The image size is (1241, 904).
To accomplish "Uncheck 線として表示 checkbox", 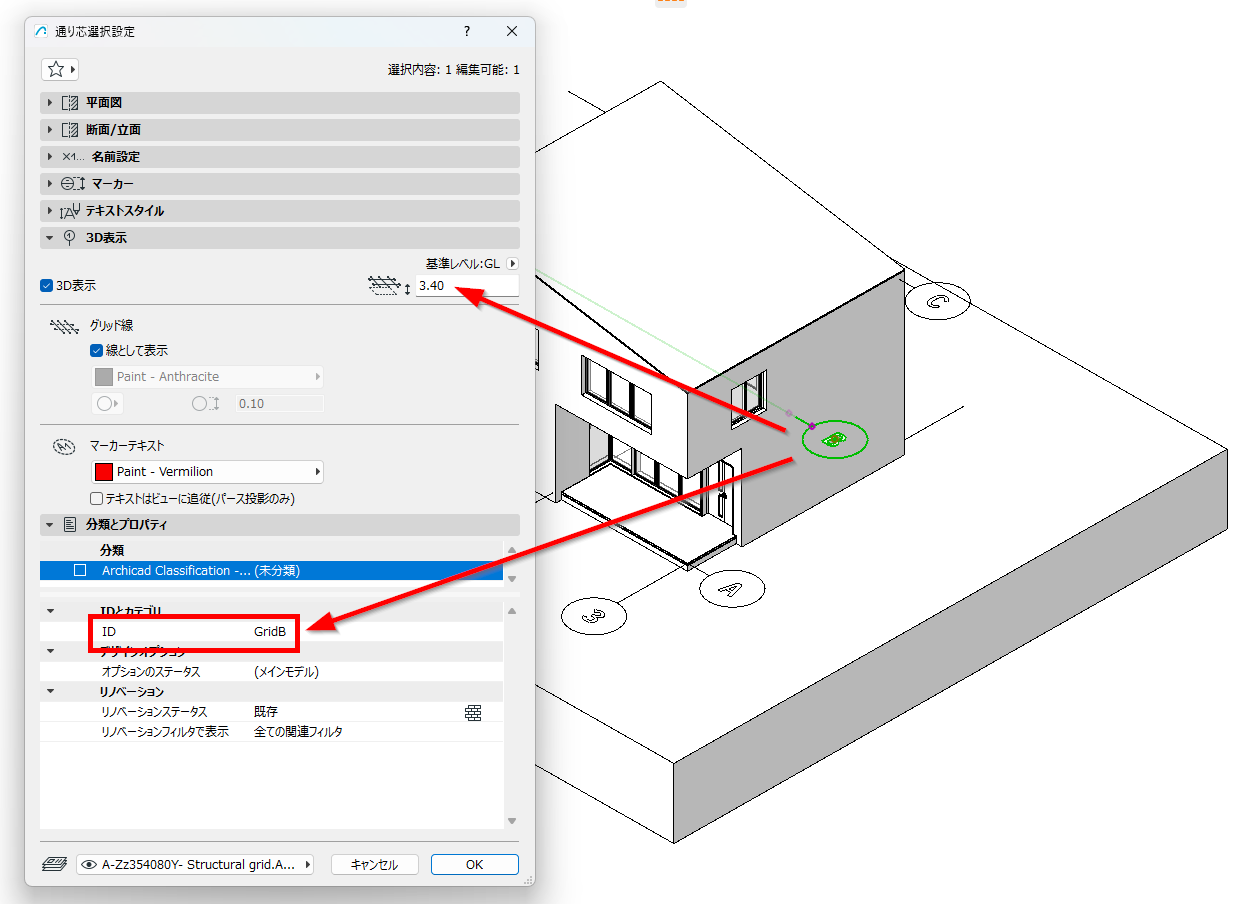I will pyautogui.click(x=96, y=351).
